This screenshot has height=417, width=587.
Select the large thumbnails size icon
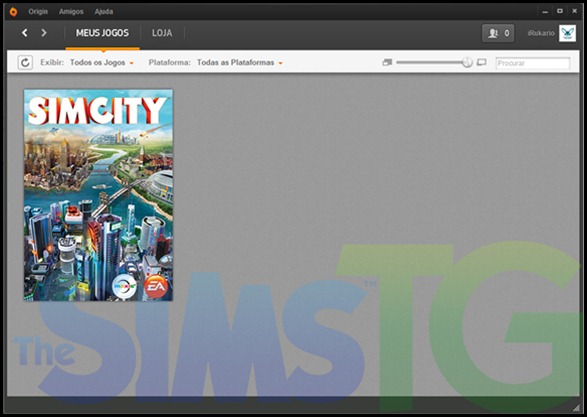481,62
